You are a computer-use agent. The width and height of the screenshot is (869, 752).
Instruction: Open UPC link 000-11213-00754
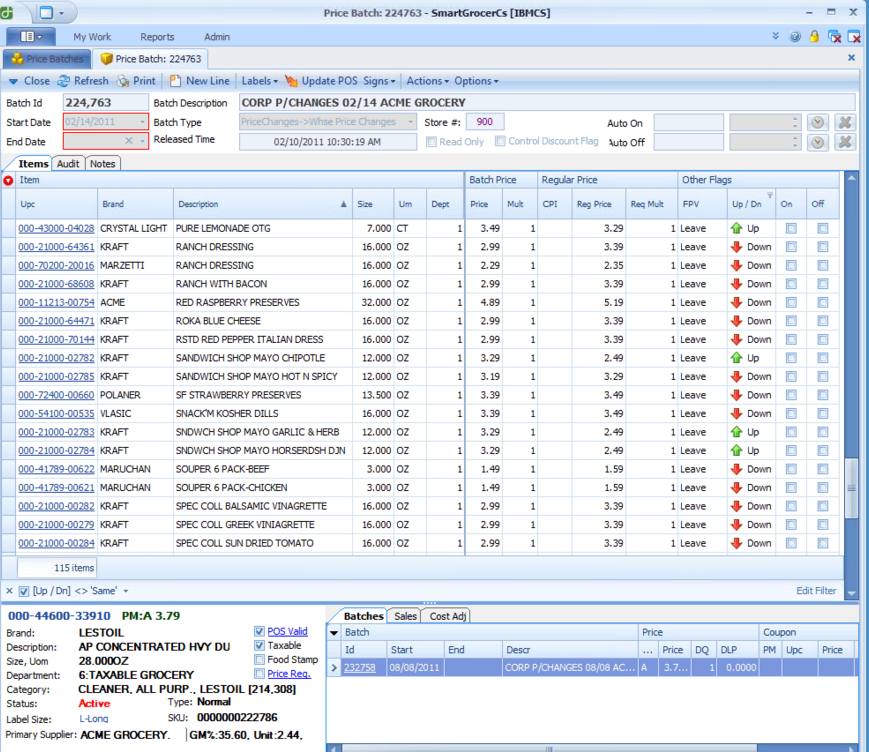[x=56, y=303]
